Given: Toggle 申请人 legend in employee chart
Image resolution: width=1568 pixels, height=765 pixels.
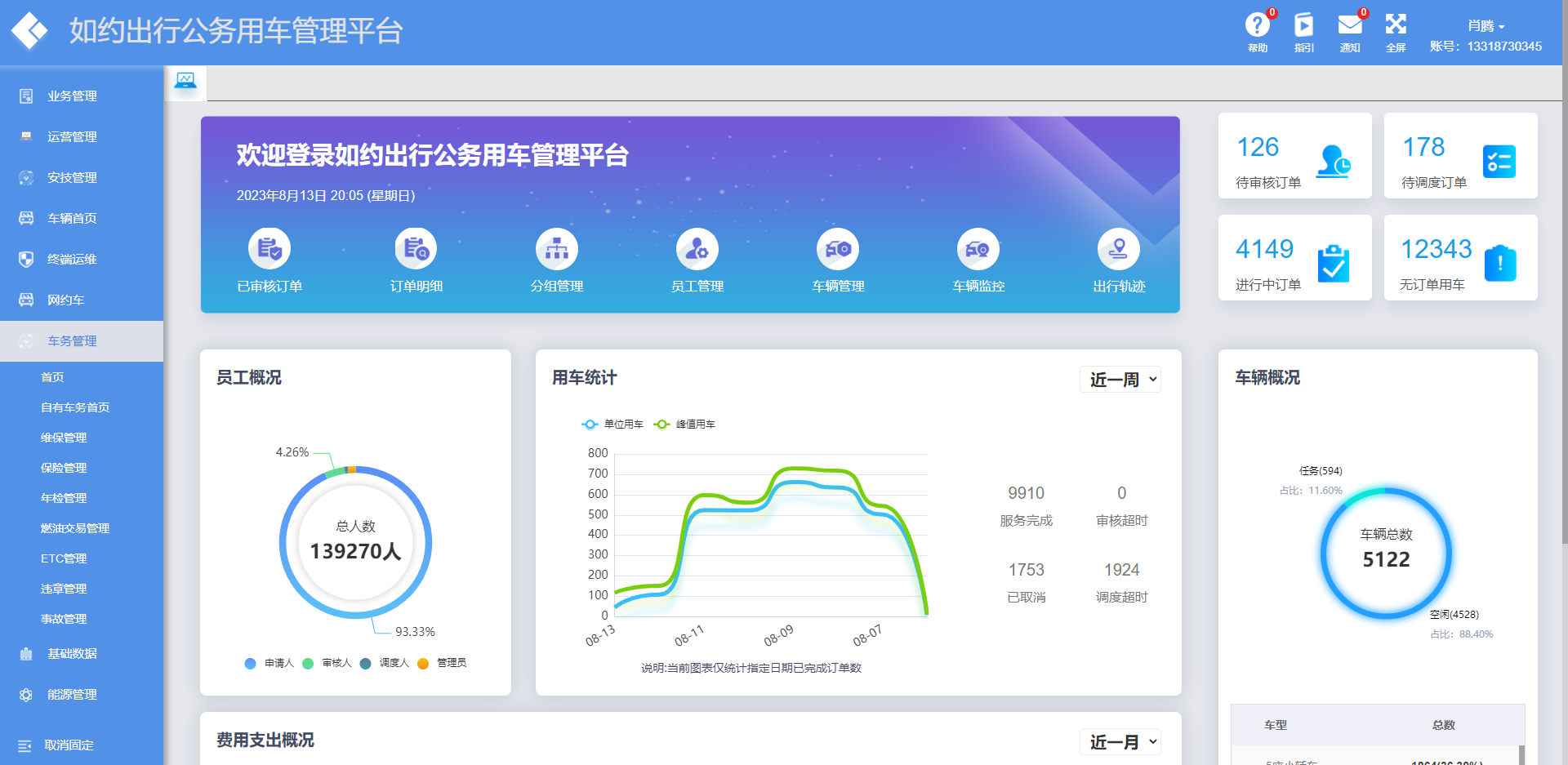Looking at the screenshot, I should click(269, 663).
